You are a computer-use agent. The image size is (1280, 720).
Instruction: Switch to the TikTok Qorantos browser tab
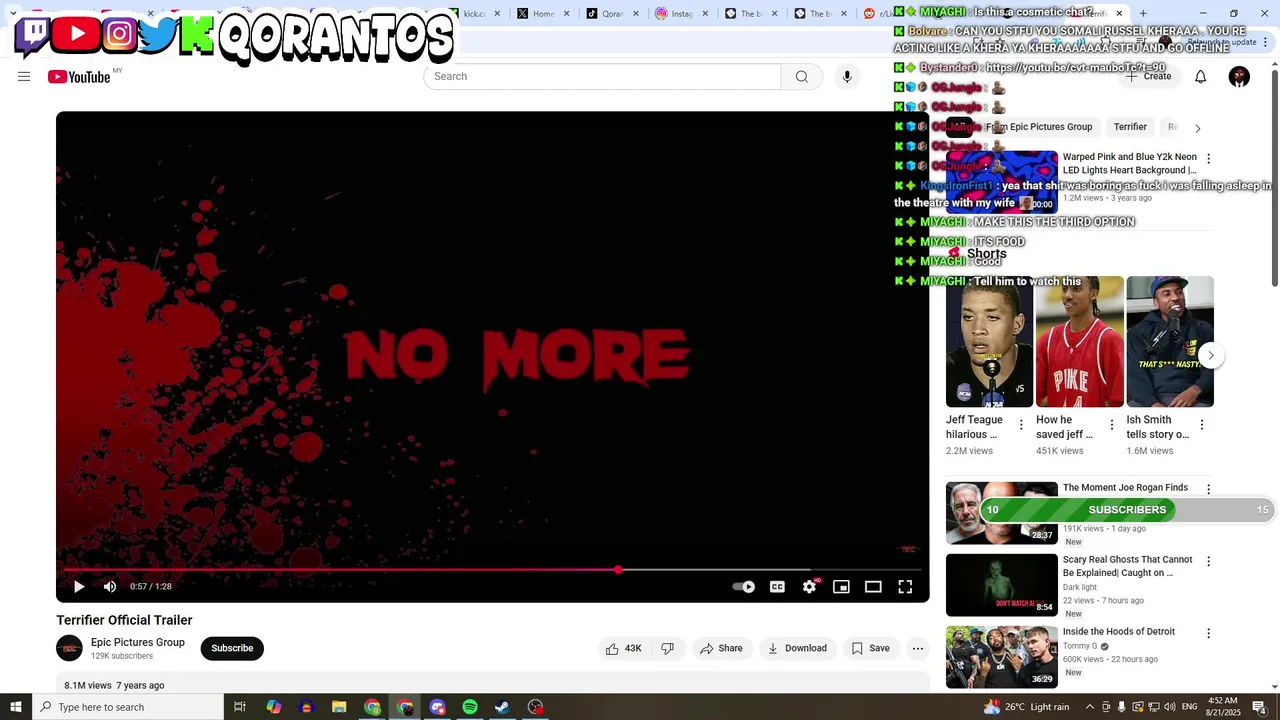click(x=612, y=14)
